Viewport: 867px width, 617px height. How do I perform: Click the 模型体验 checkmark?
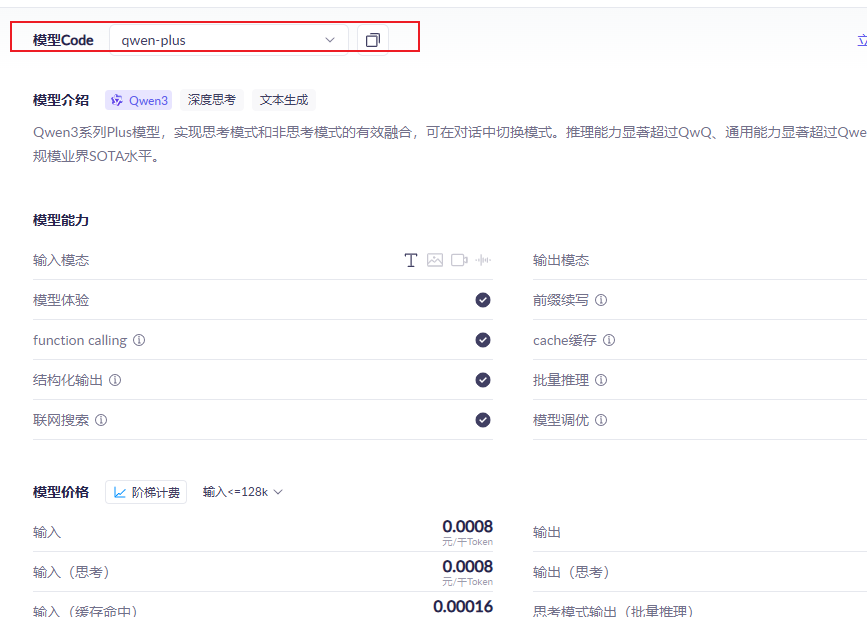pos(483,300)
